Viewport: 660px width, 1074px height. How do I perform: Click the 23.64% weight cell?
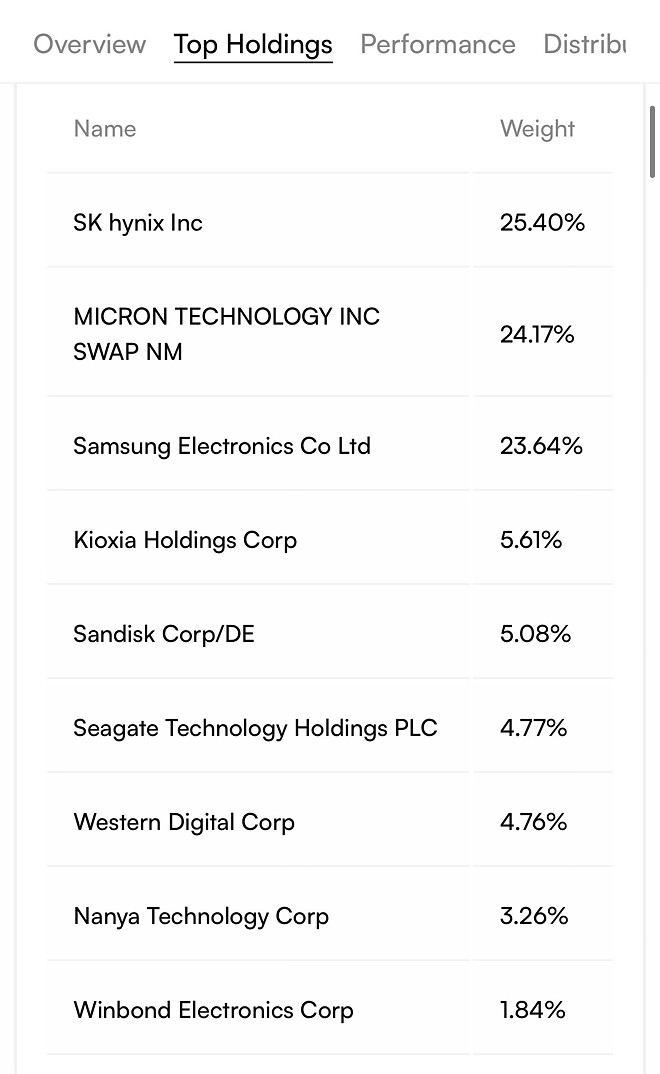pos(541,446)
